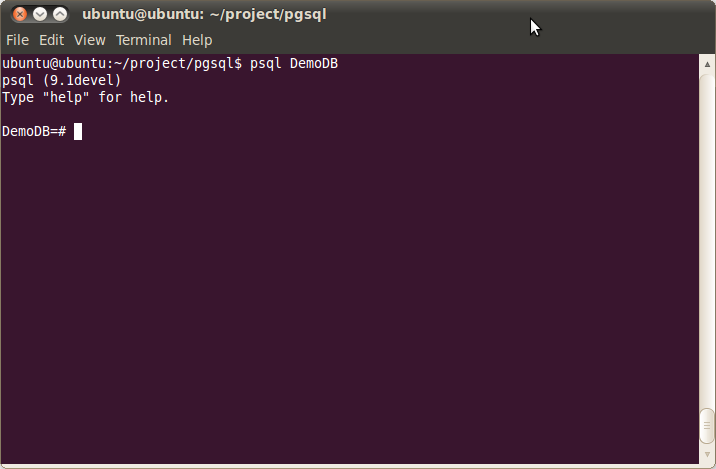The width and height of the screenshot is (716, 469).
Task: Open the File menu
Action: tap(17, 40)
